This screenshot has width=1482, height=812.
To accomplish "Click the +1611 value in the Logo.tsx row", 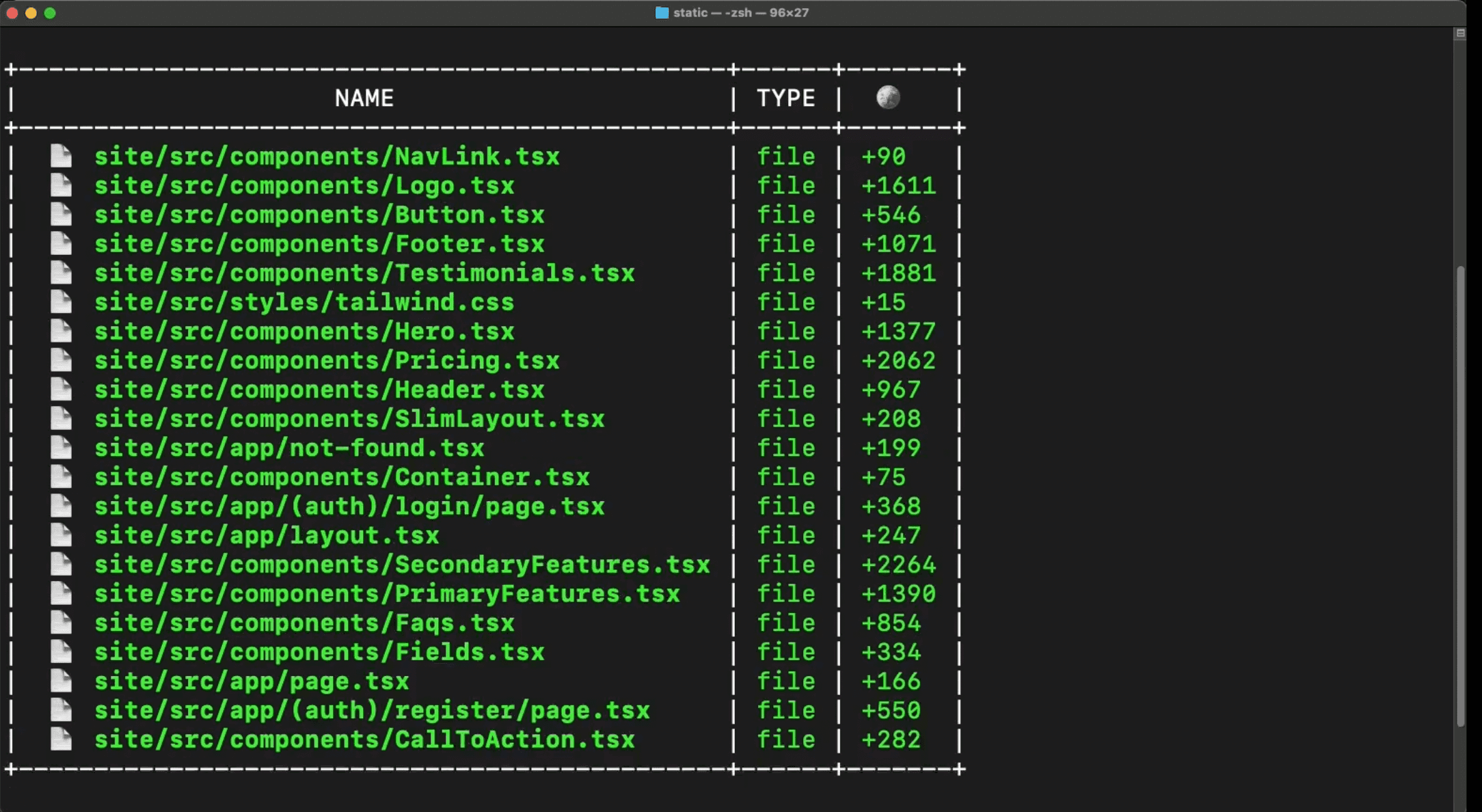I will (898, 186).
